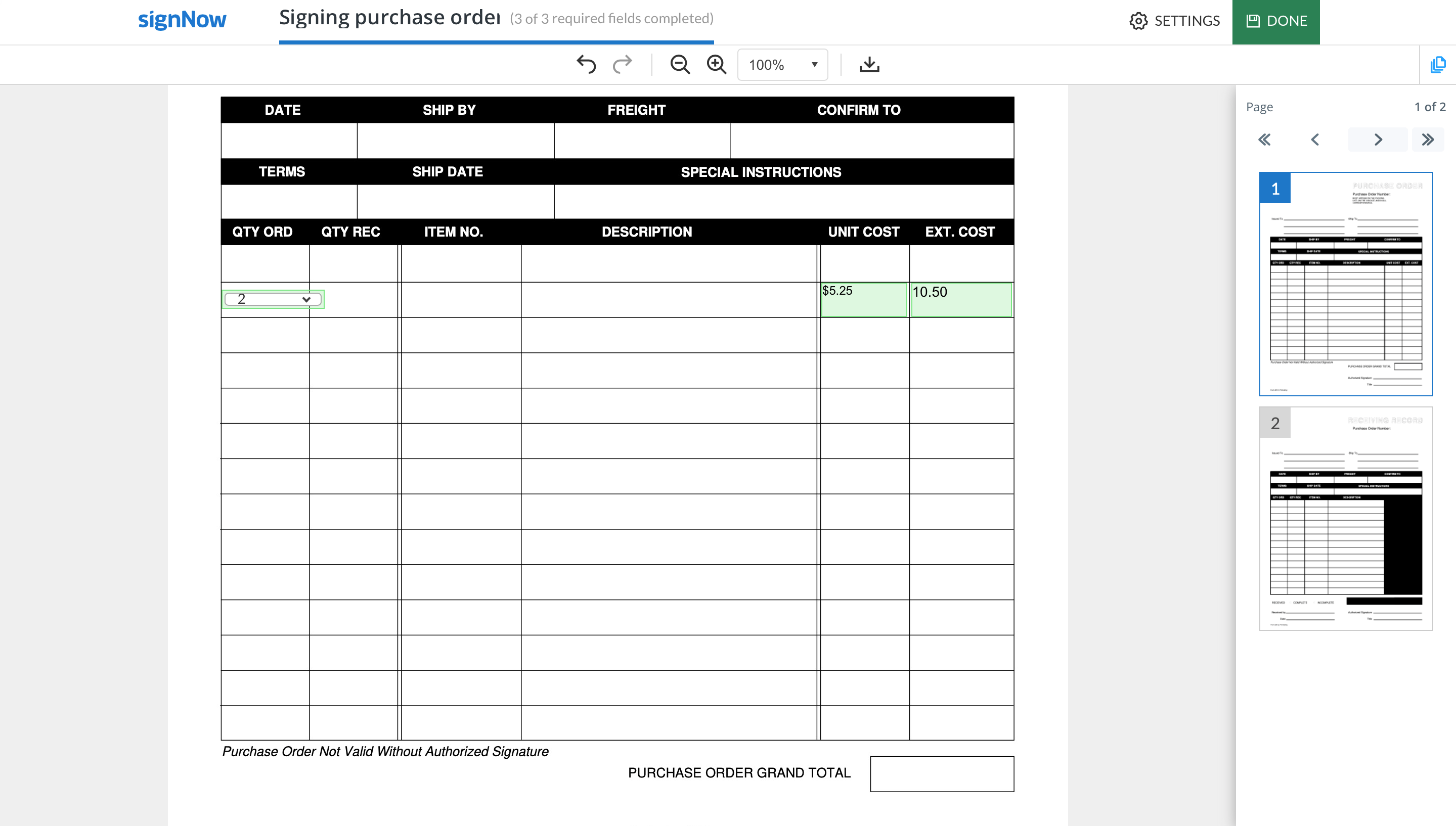Expand the QTY ORD dropdown showing 2
Viewport: 1456px width, 826px height.
click(x=273, y=299)
